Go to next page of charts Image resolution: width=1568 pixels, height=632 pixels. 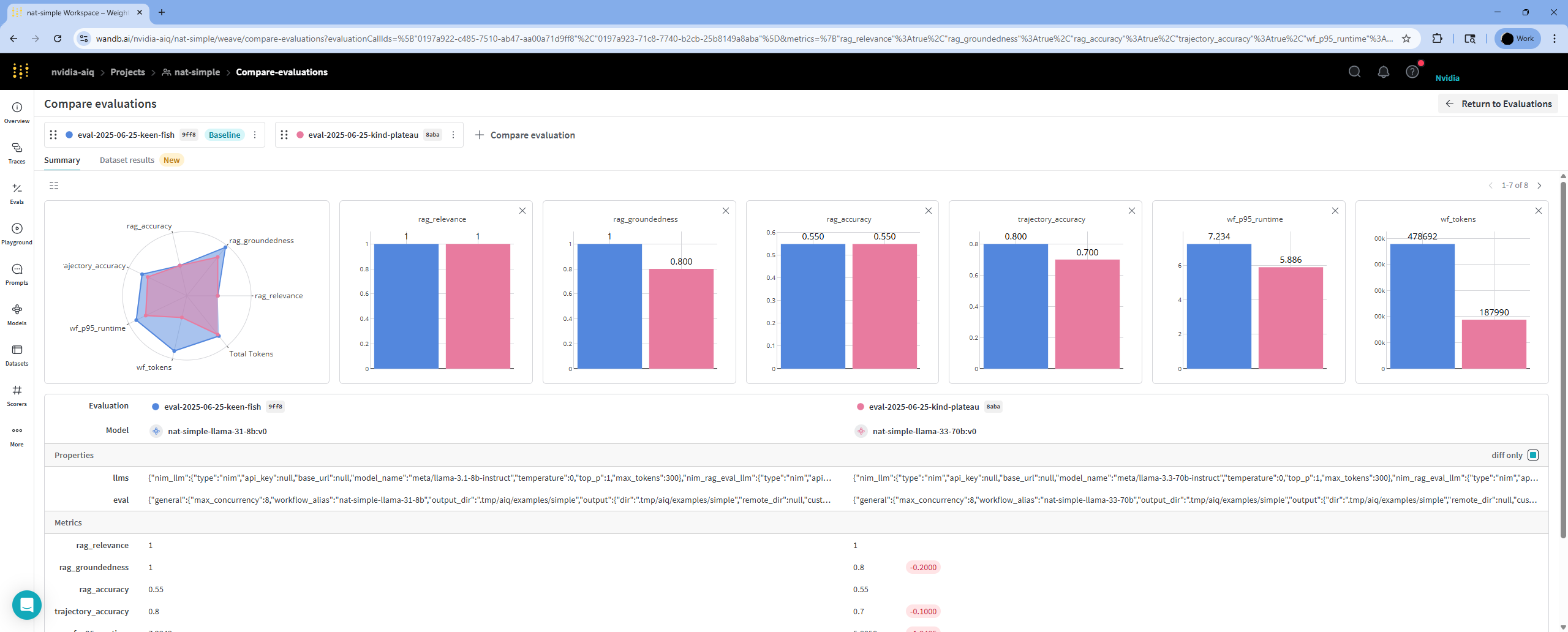[x=1540, y=186]
